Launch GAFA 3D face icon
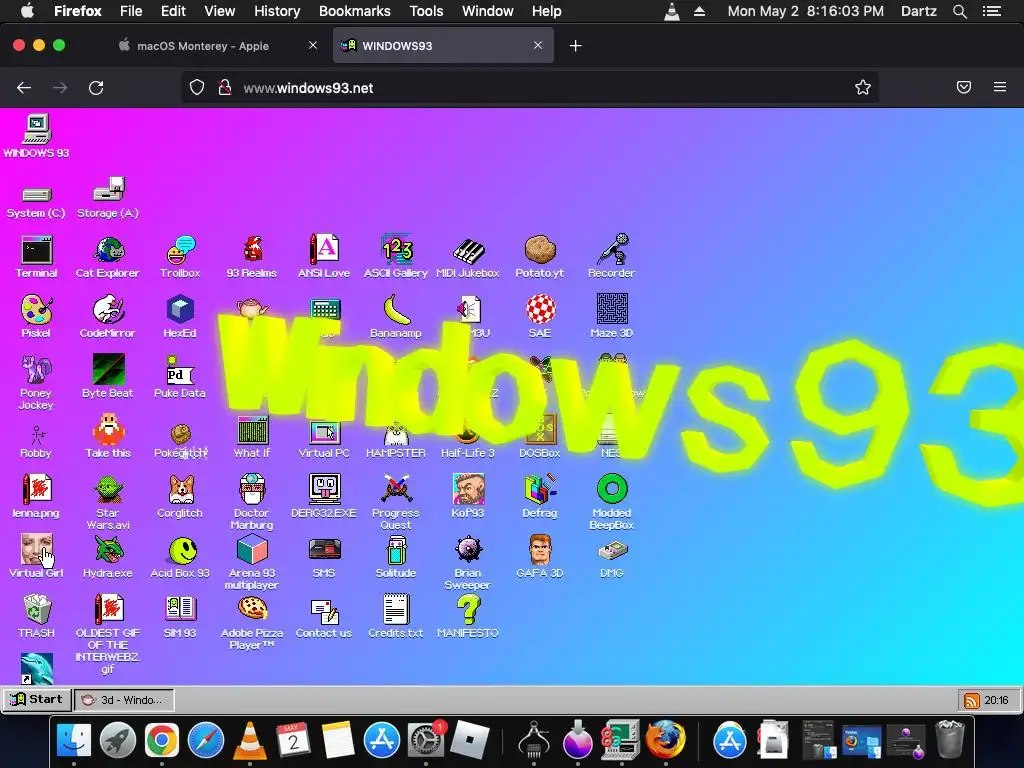 (x=539, y=557)
